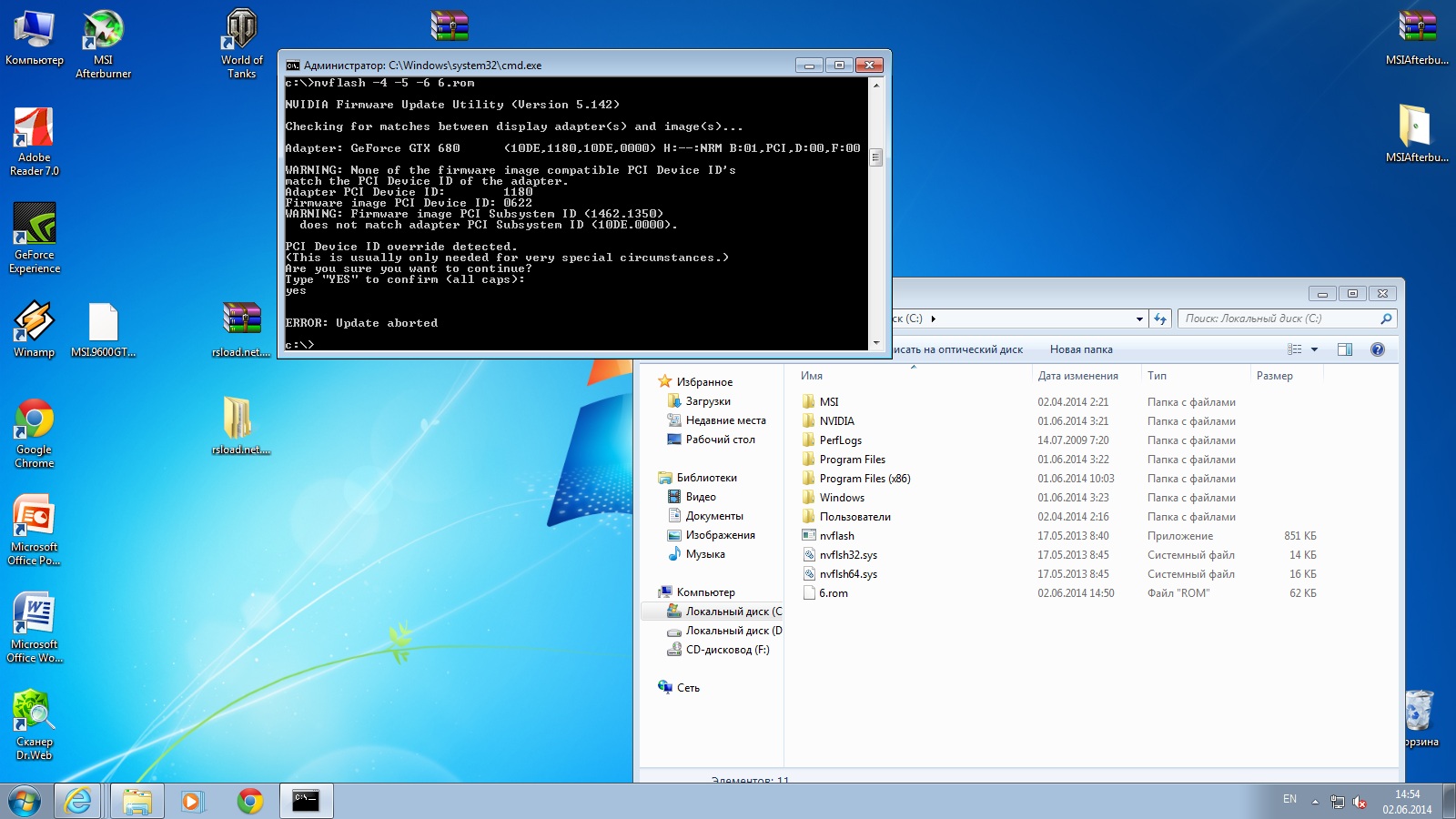1456x819 pixels.
Task: Select the Сканер Dr.Web desktop shortcut
Action: (35, 725)
